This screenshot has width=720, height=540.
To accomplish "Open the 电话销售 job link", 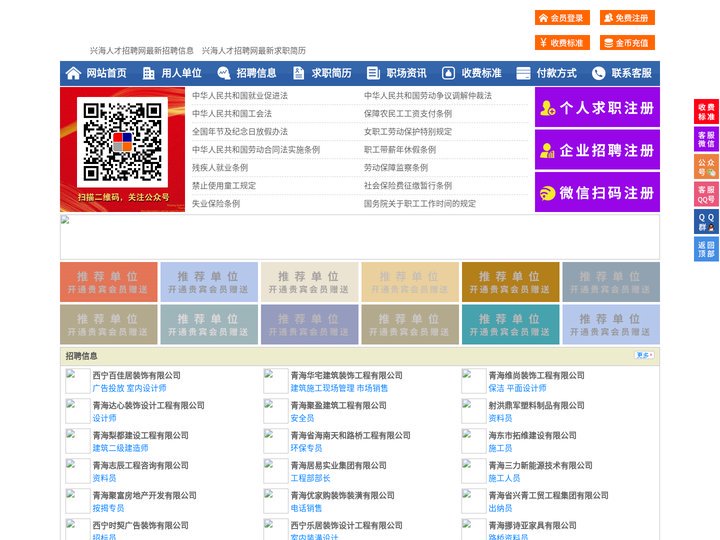I will (306, 508).
